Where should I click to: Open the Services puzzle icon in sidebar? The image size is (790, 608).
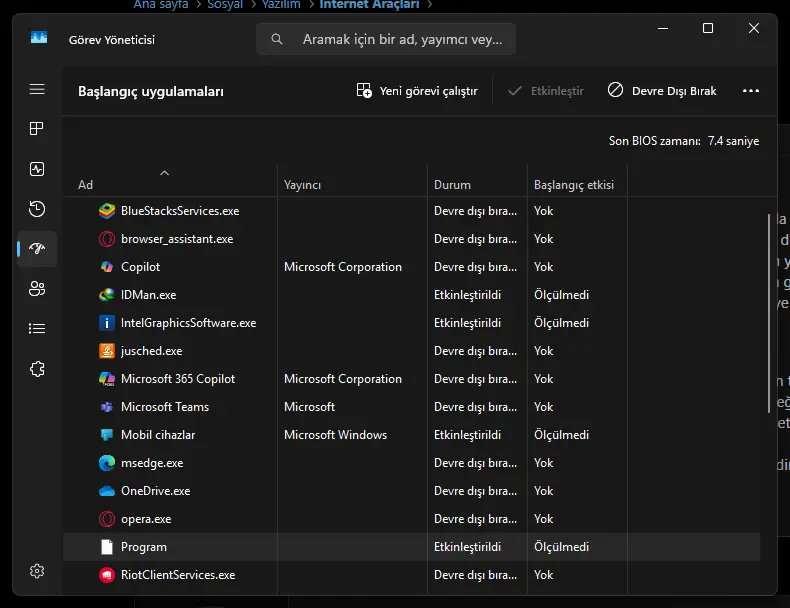[x=37, y=369]
